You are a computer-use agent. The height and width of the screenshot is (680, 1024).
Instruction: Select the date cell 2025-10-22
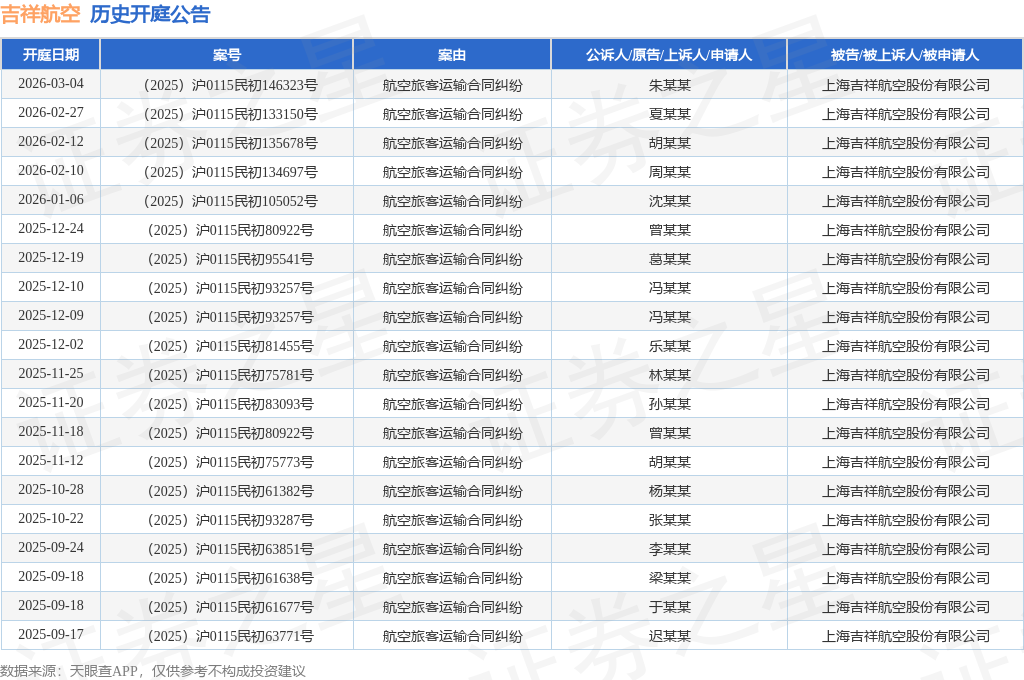pos(51,519)
